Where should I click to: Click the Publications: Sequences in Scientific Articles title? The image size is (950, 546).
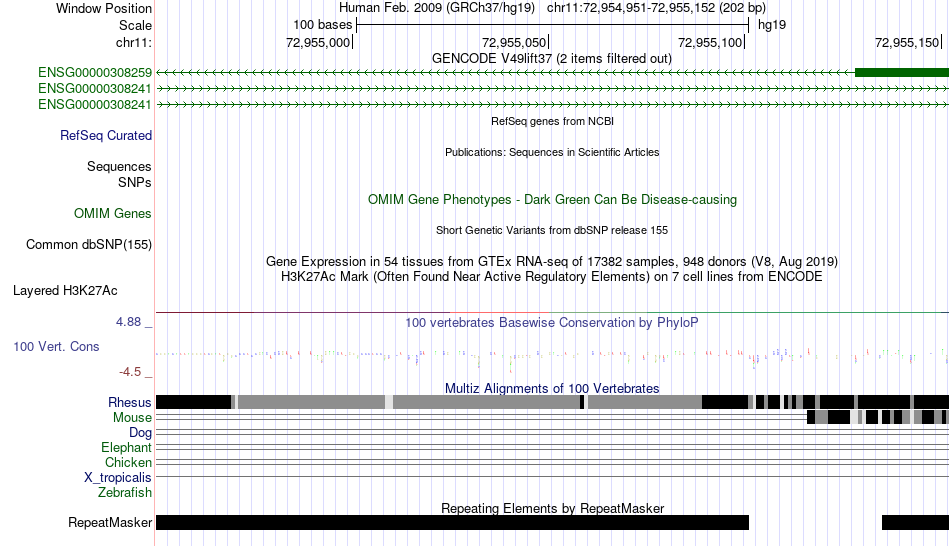click(552, 152)
